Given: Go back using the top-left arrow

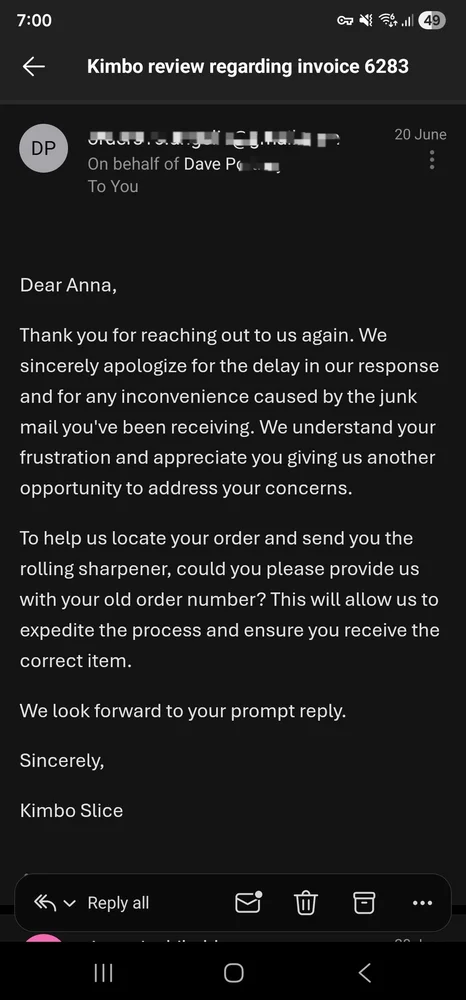Looking at the screenshot, I should click(x=34, y=66).
